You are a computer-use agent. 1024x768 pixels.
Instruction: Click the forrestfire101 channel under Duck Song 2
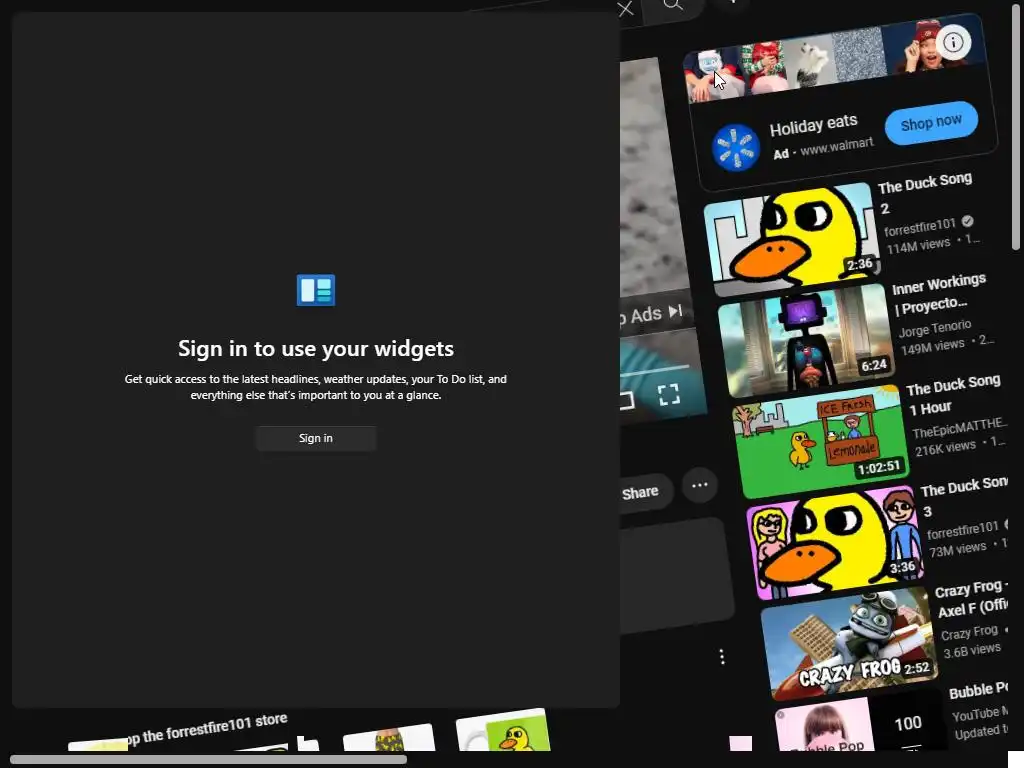point(920,227)
